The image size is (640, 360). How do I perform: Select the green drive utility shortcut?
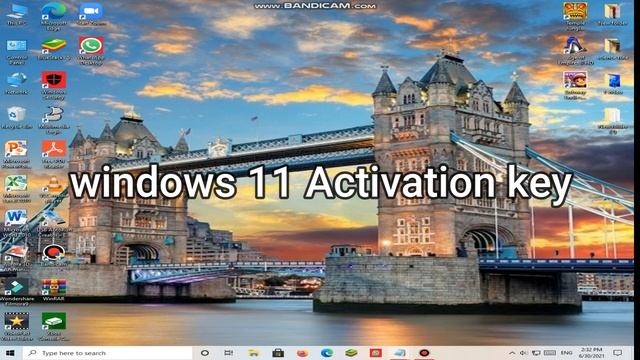[54, 327]
